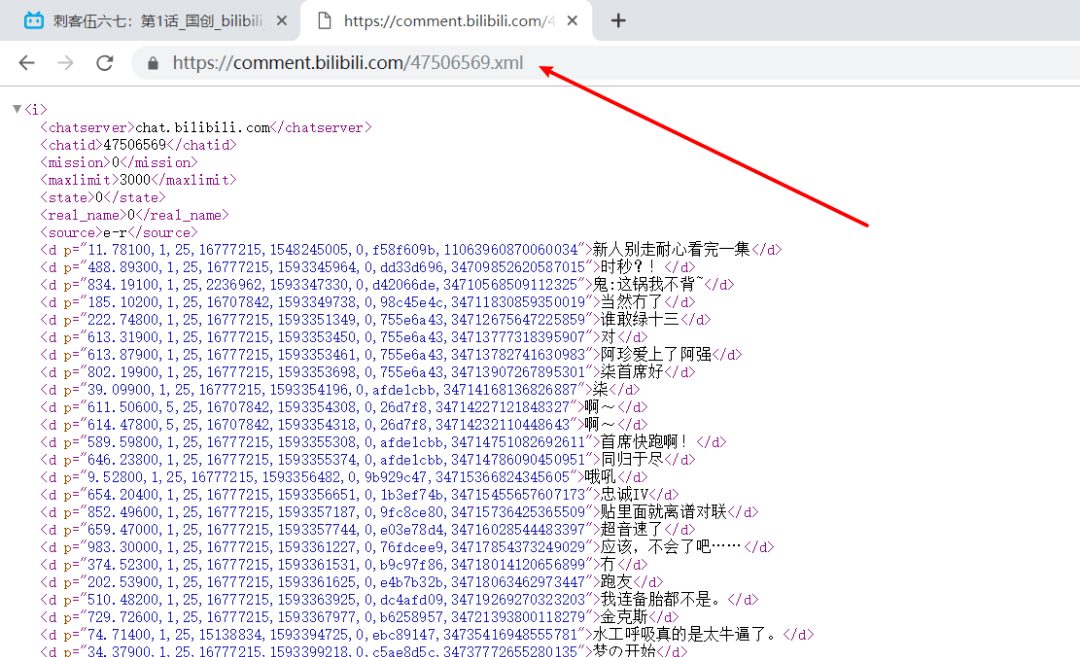Collapse the root <i> XML node
This screenshot has height=657, width=1080.
point(17,109)
